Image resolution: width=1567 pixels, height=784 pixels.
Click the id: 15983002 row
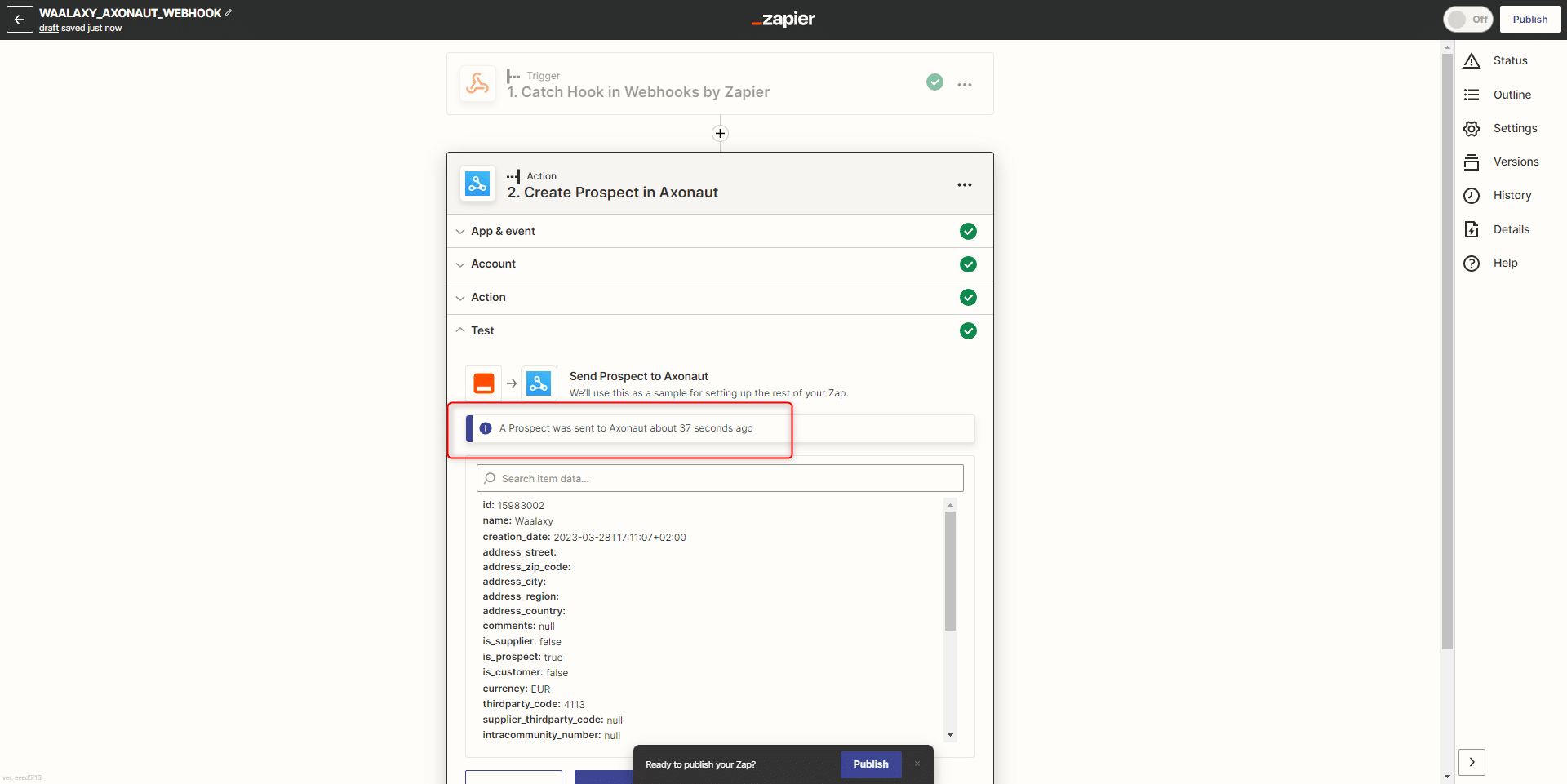pyautogui.click(x=513, y=506)
